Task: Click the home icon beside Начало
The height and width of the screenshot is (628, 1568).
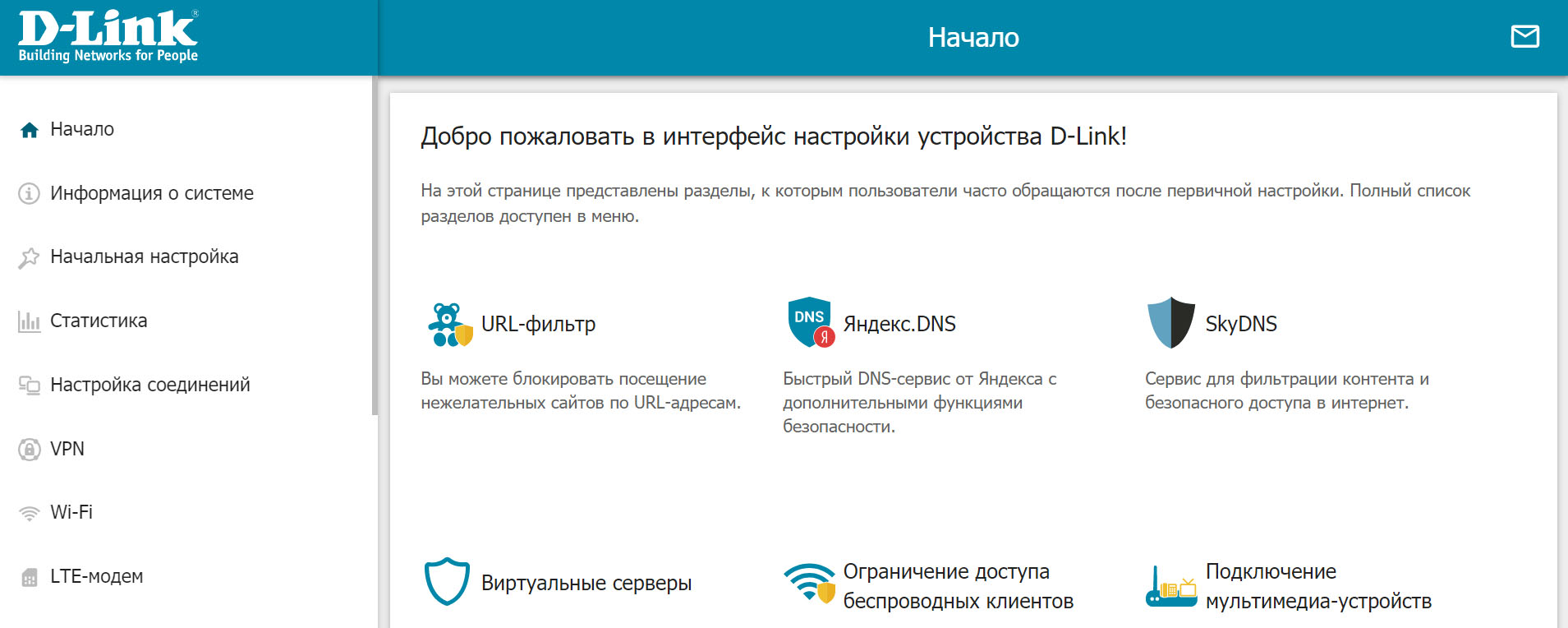Action: coord(30,130)
